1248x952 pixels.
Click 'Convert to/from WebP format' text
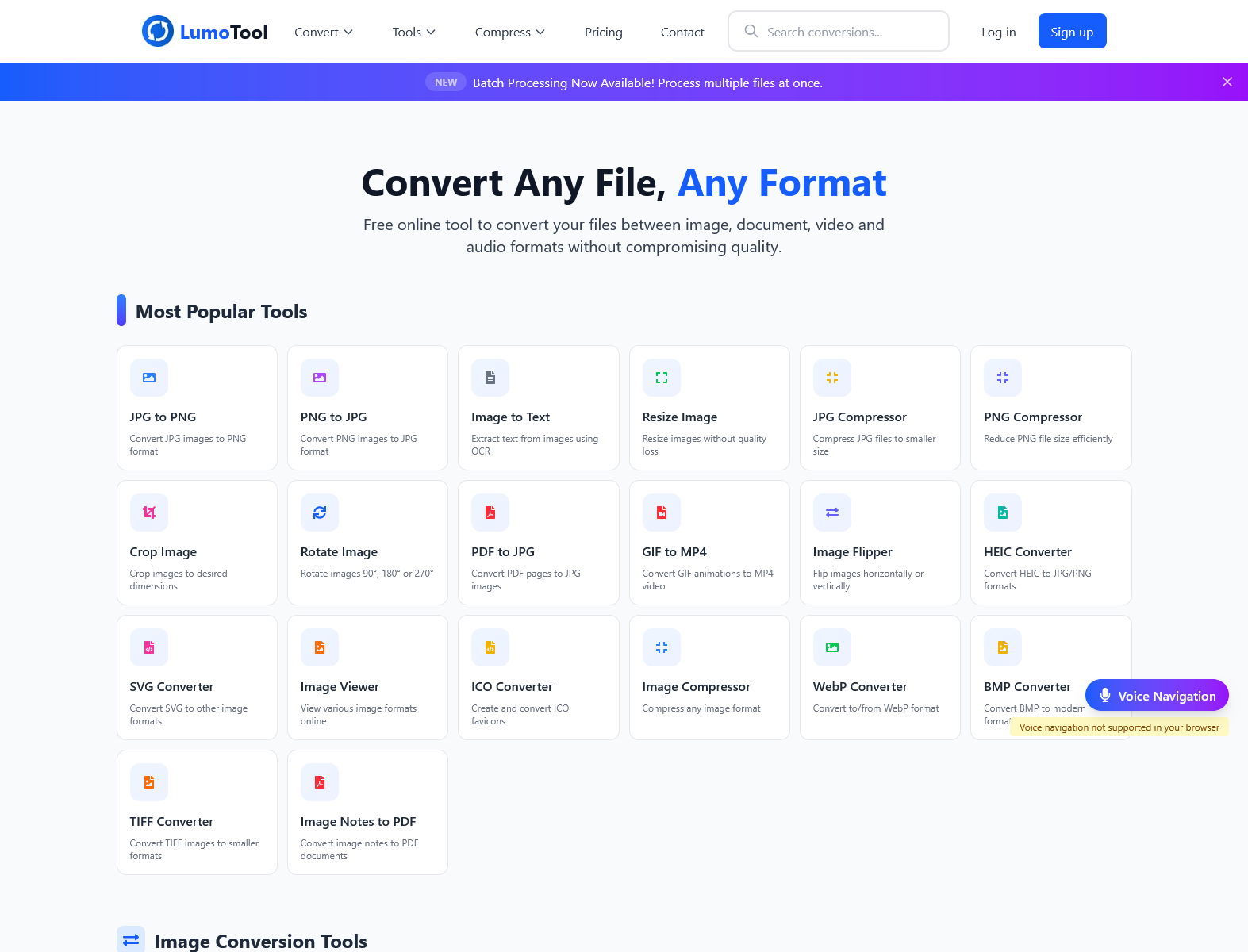pyautogui.click(x=876, y=708)
